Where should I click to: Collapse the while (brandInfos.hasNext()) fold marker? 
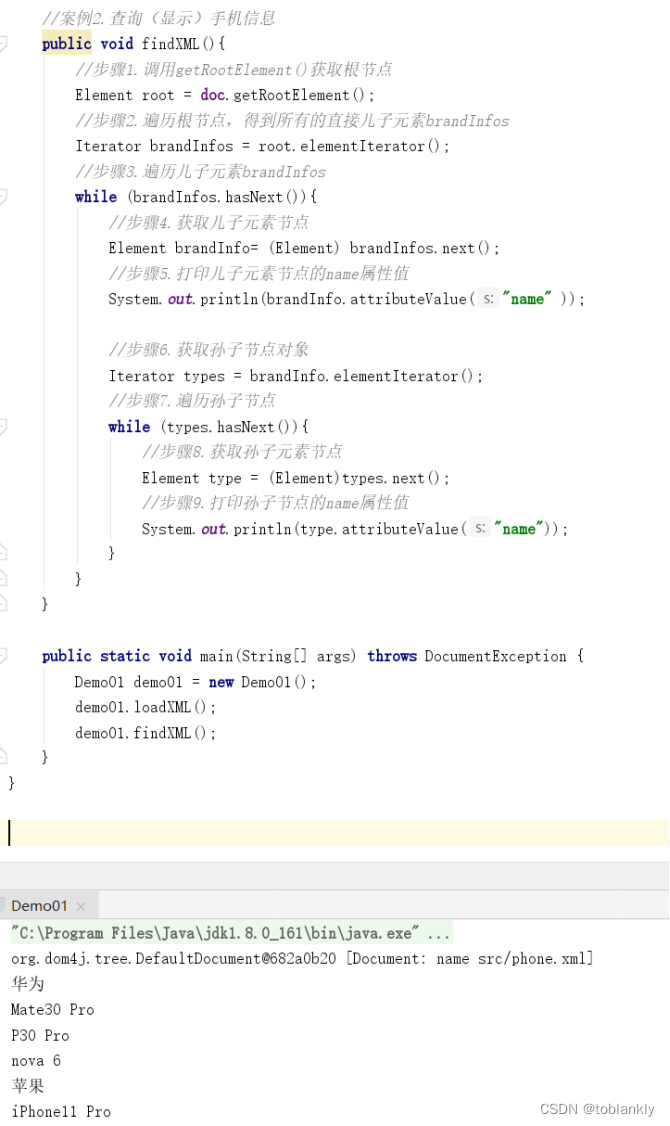pyautogui.click(x=3, y=197)
